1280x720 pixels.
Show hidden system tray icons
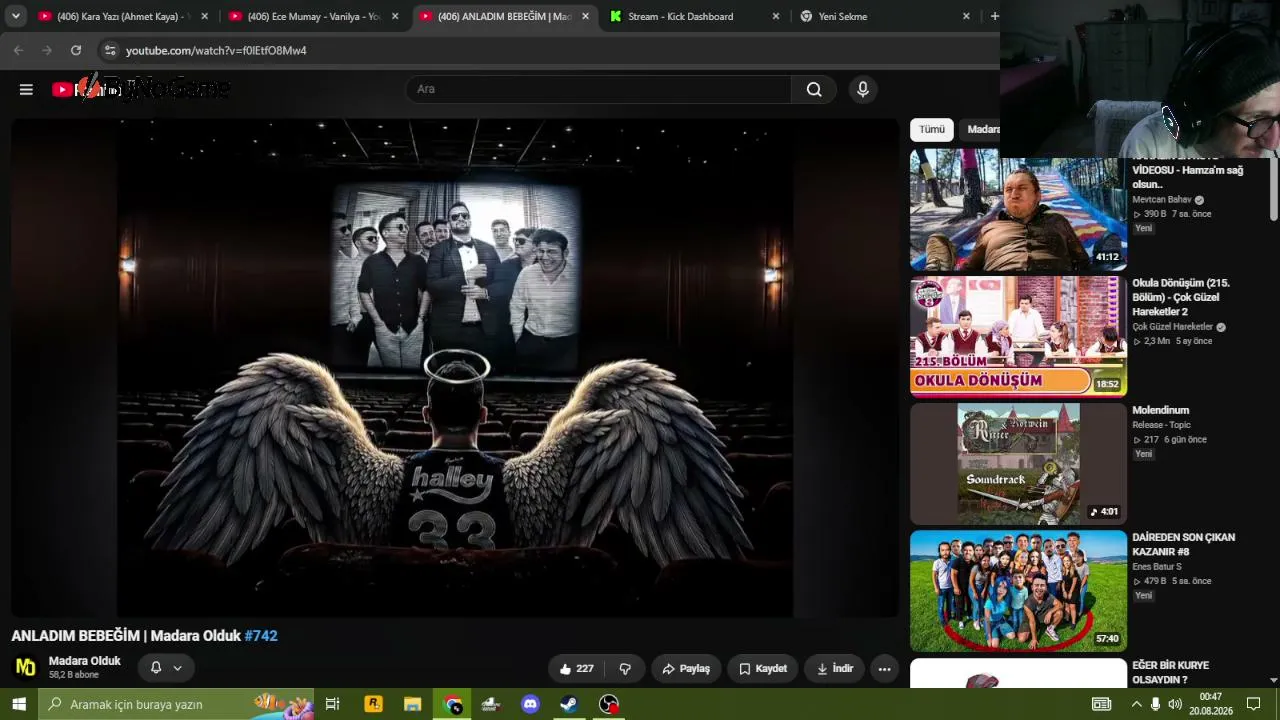pyautogui.click(x=1136, y=704)
